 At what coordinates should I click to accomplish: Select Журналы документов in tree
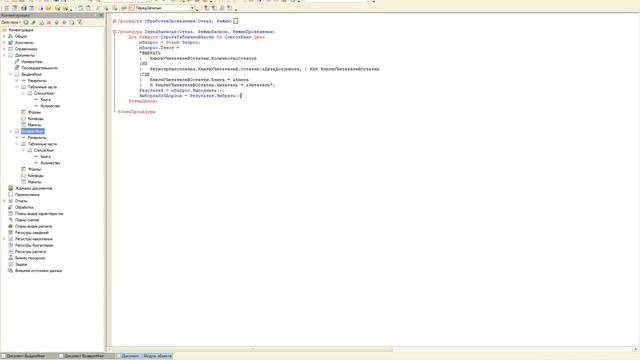33,188
